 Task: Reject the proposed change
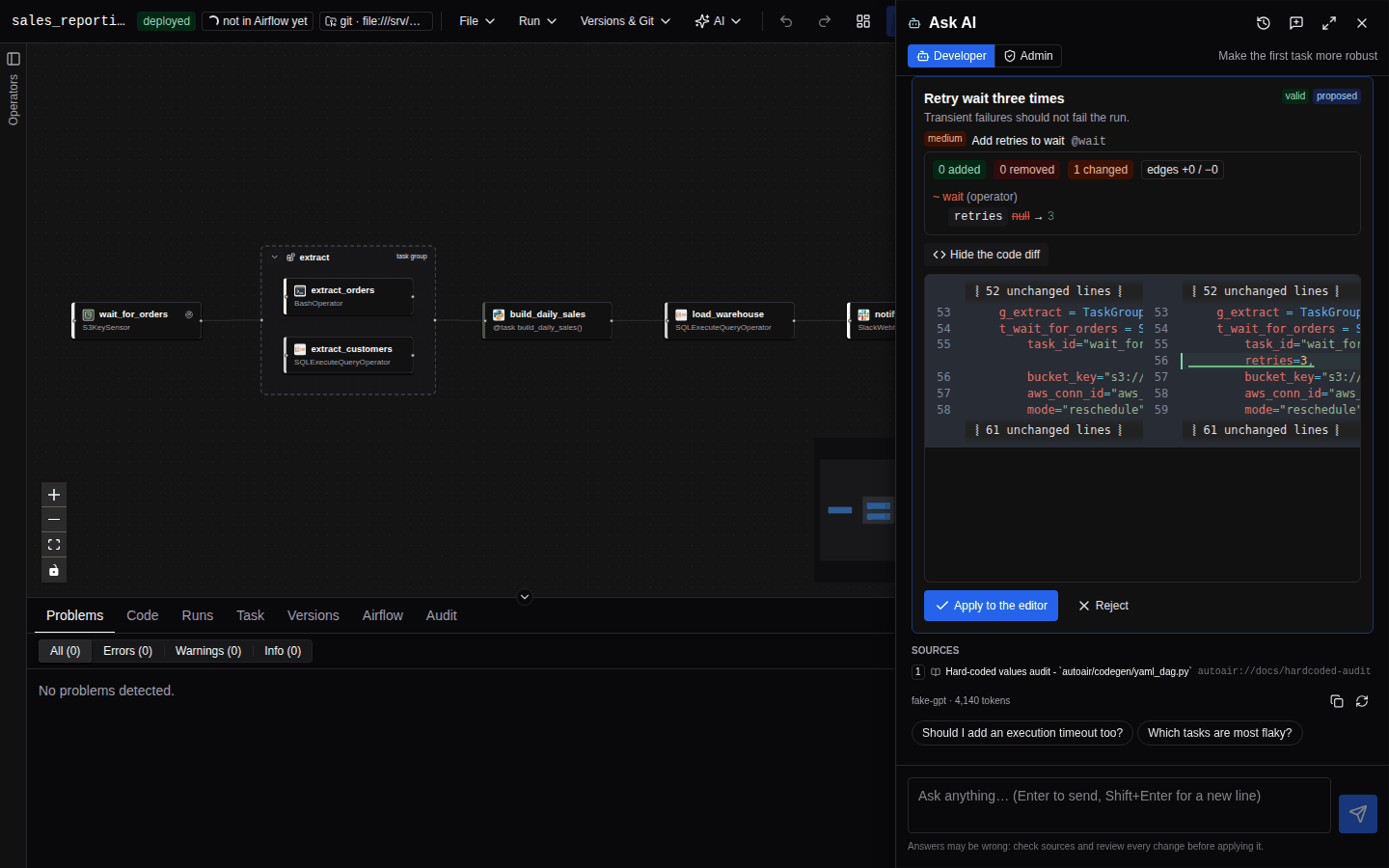(x=1103, y=606)
